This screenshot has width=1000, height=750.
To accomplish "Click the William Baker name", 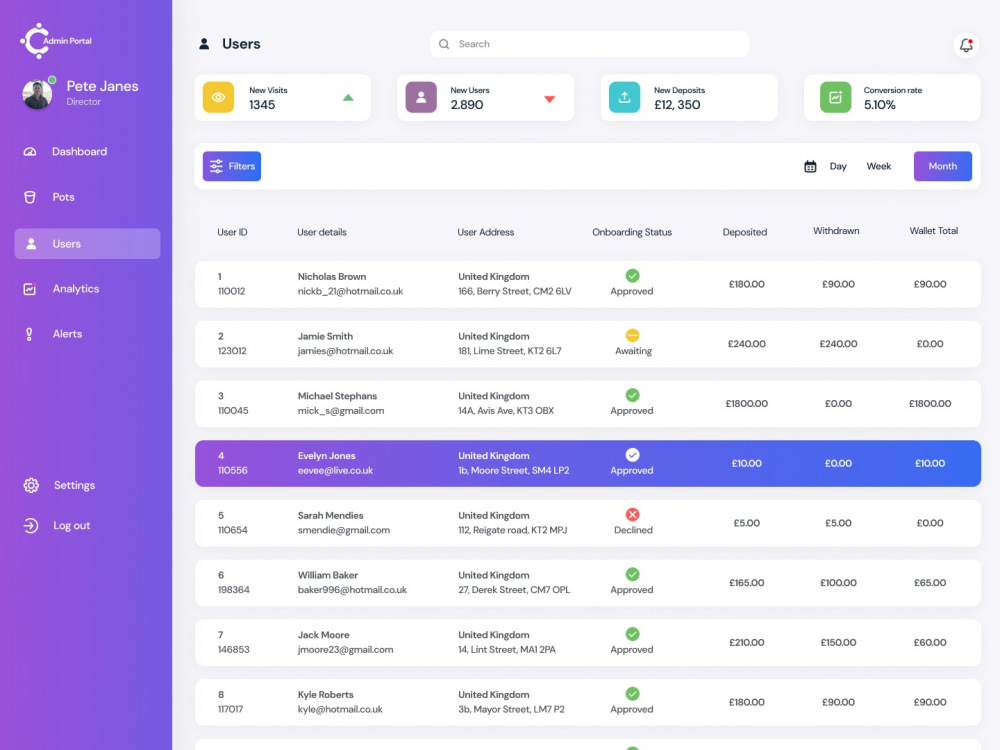I will tap(328, 575).
